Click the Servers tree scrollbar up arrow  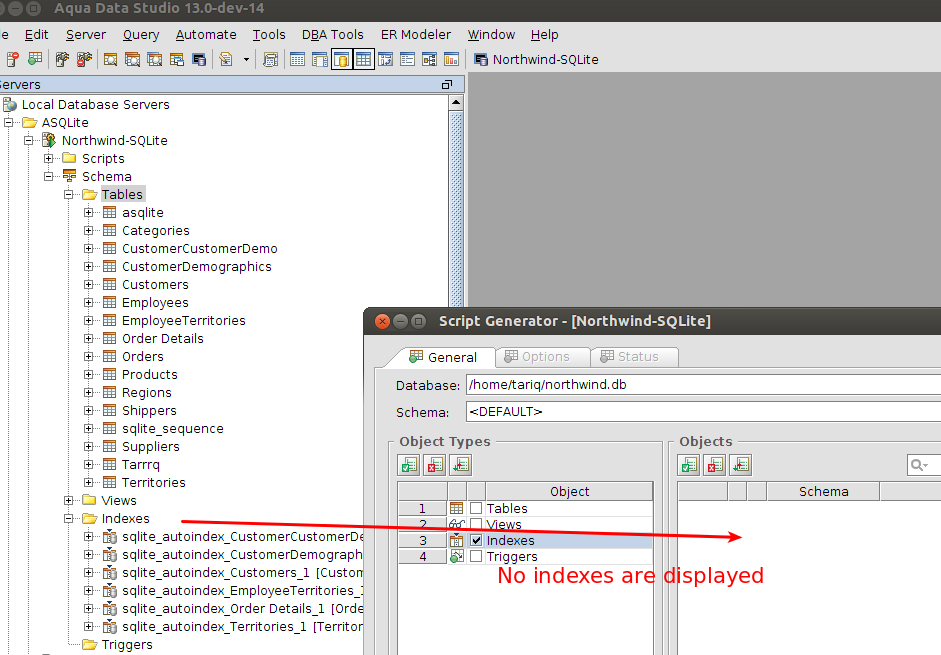tap(456, 103)
